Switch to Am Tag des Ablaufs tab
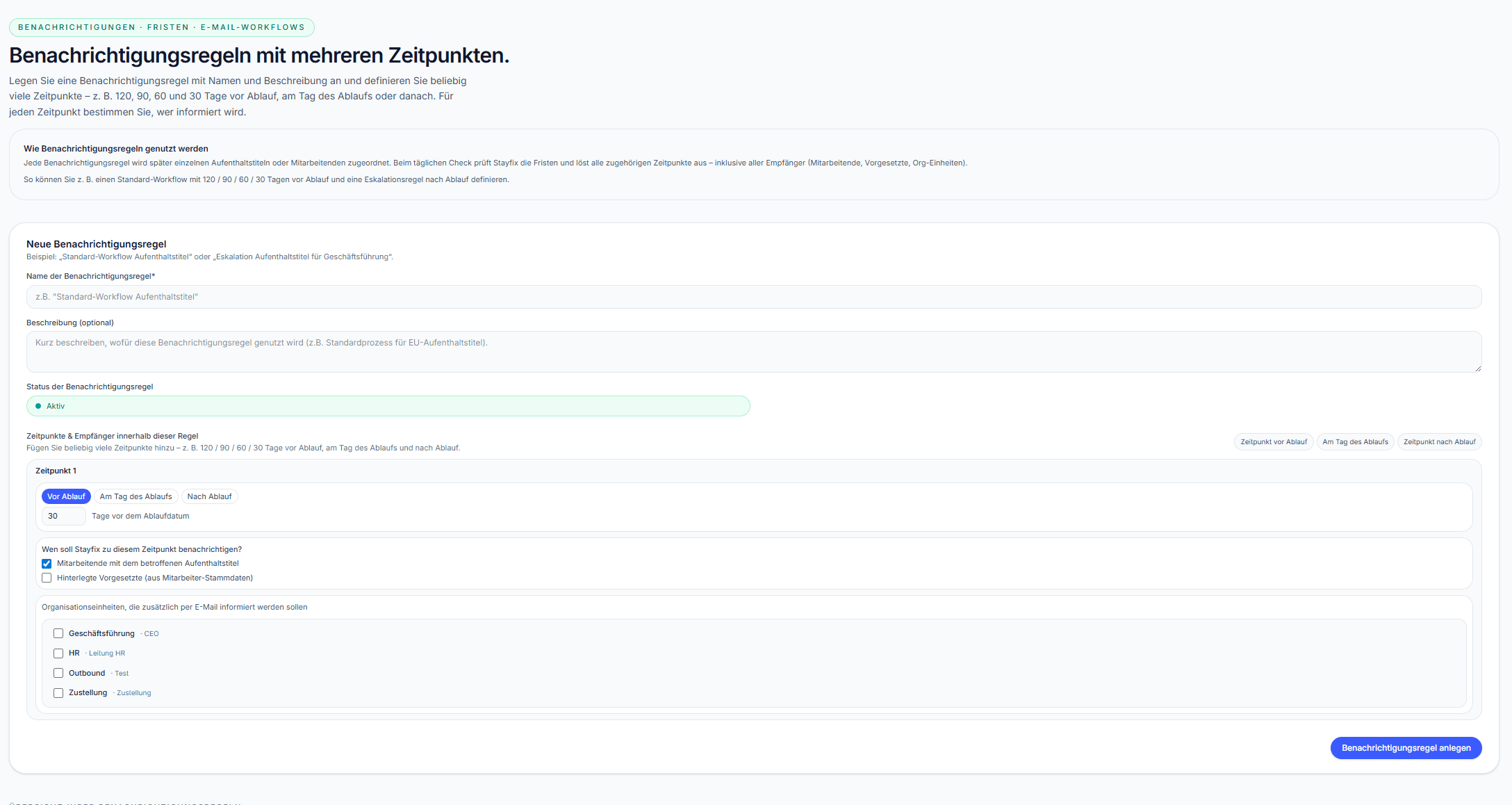Screen dimensions: 1512x805 pyautogui.click(x=135, y=496)
